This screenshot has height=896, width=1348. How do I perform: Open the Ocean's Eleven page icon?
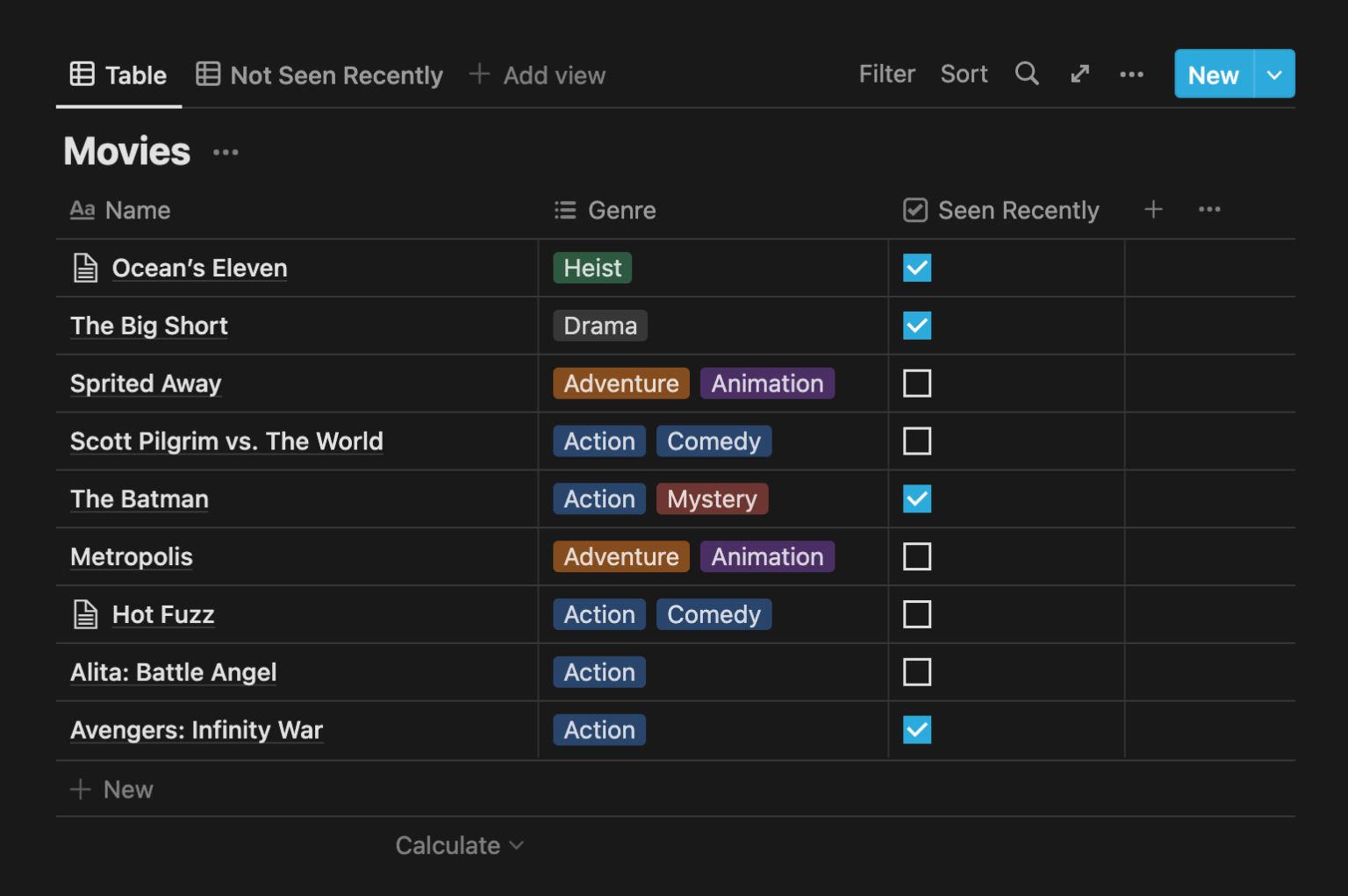click(85, 268)
